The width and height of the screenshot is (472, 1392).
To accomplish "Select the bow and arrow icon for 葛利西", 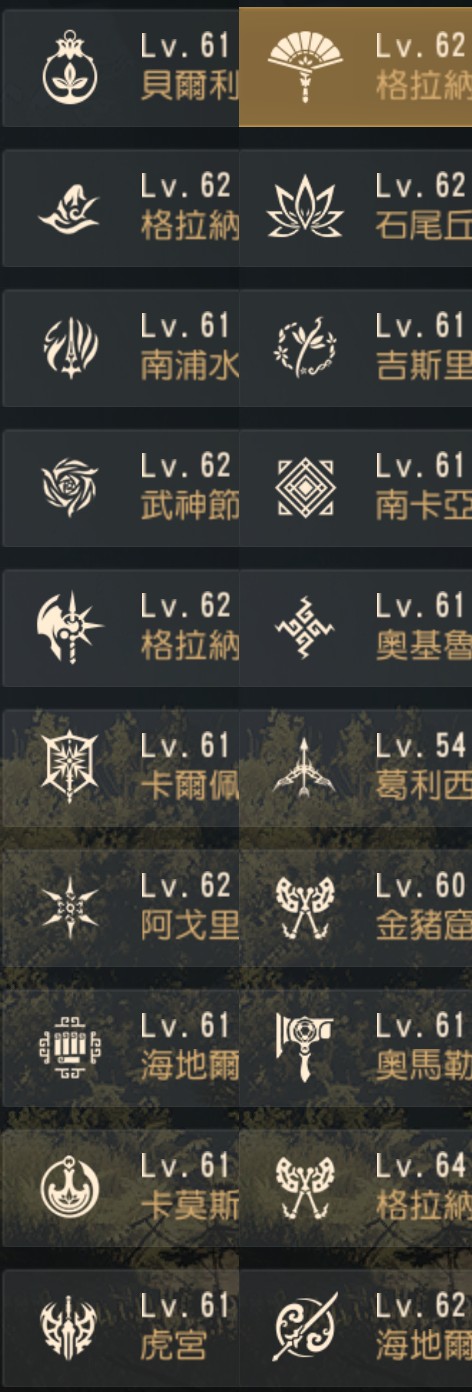I will 305,768.
